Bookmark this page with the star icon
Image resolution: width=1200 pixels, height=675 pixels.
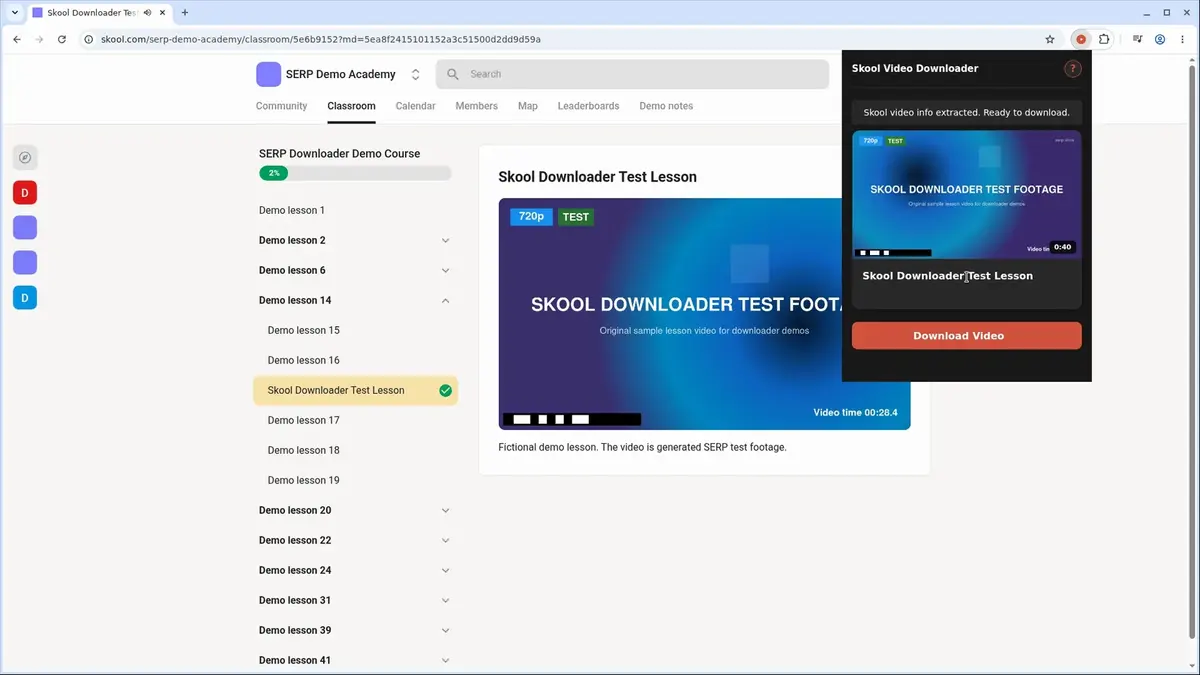pos(1050,39)
